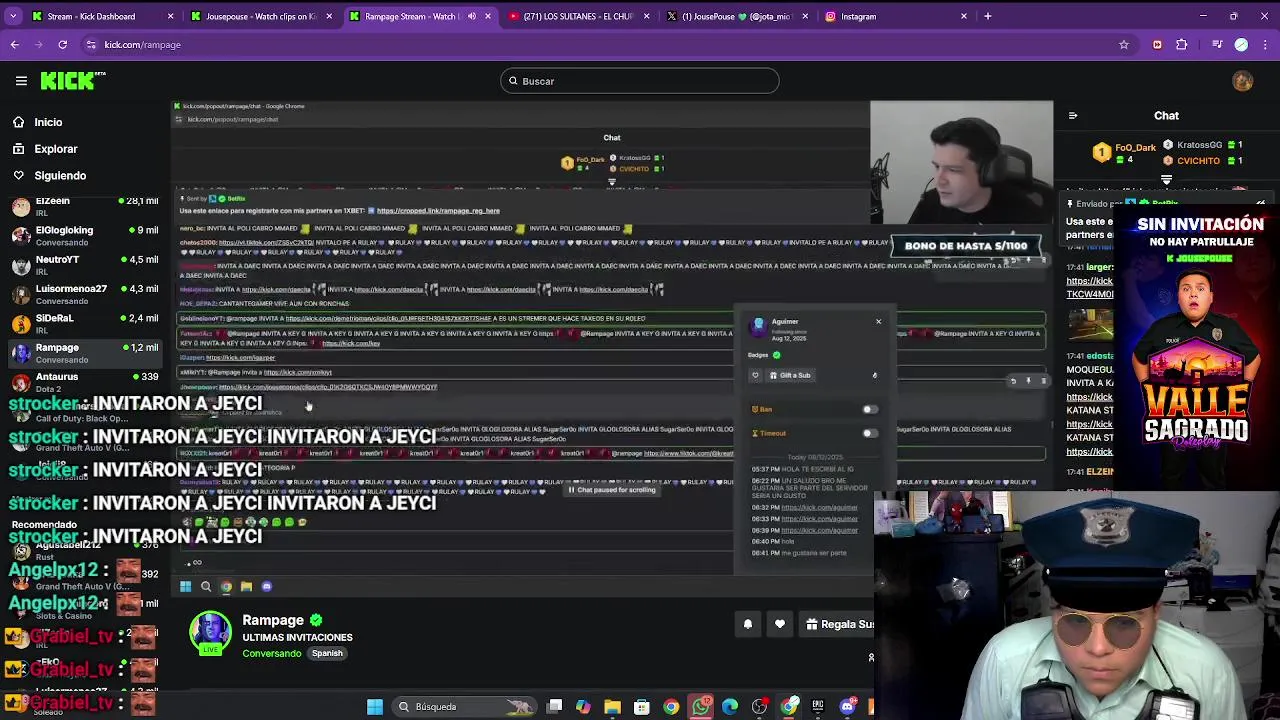Click the delete trash icon on chat message
This screenshot has height=720, width=1280.
click(x=1043, y=381)
